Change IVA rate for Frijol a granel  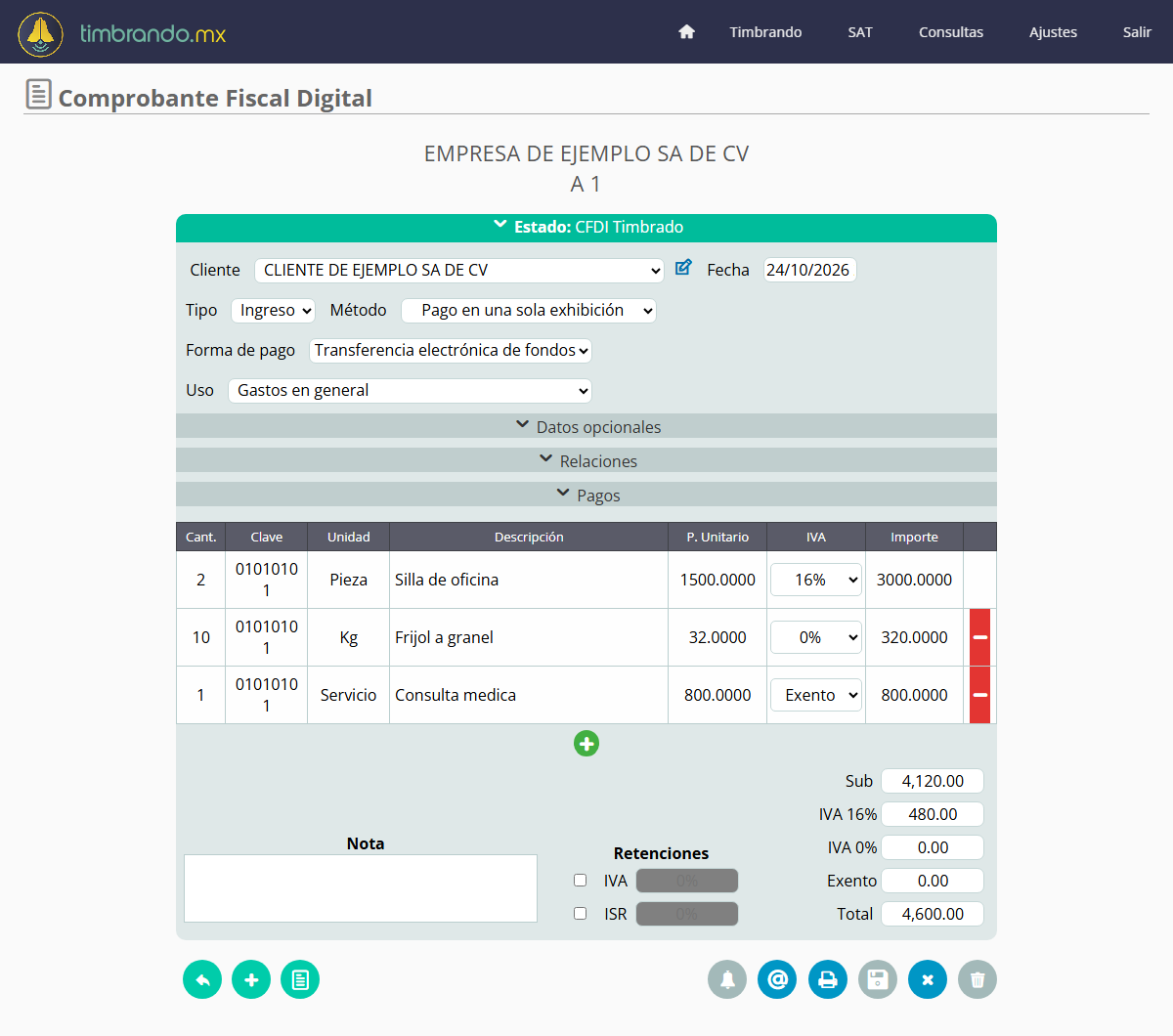(x=816, y=637)
